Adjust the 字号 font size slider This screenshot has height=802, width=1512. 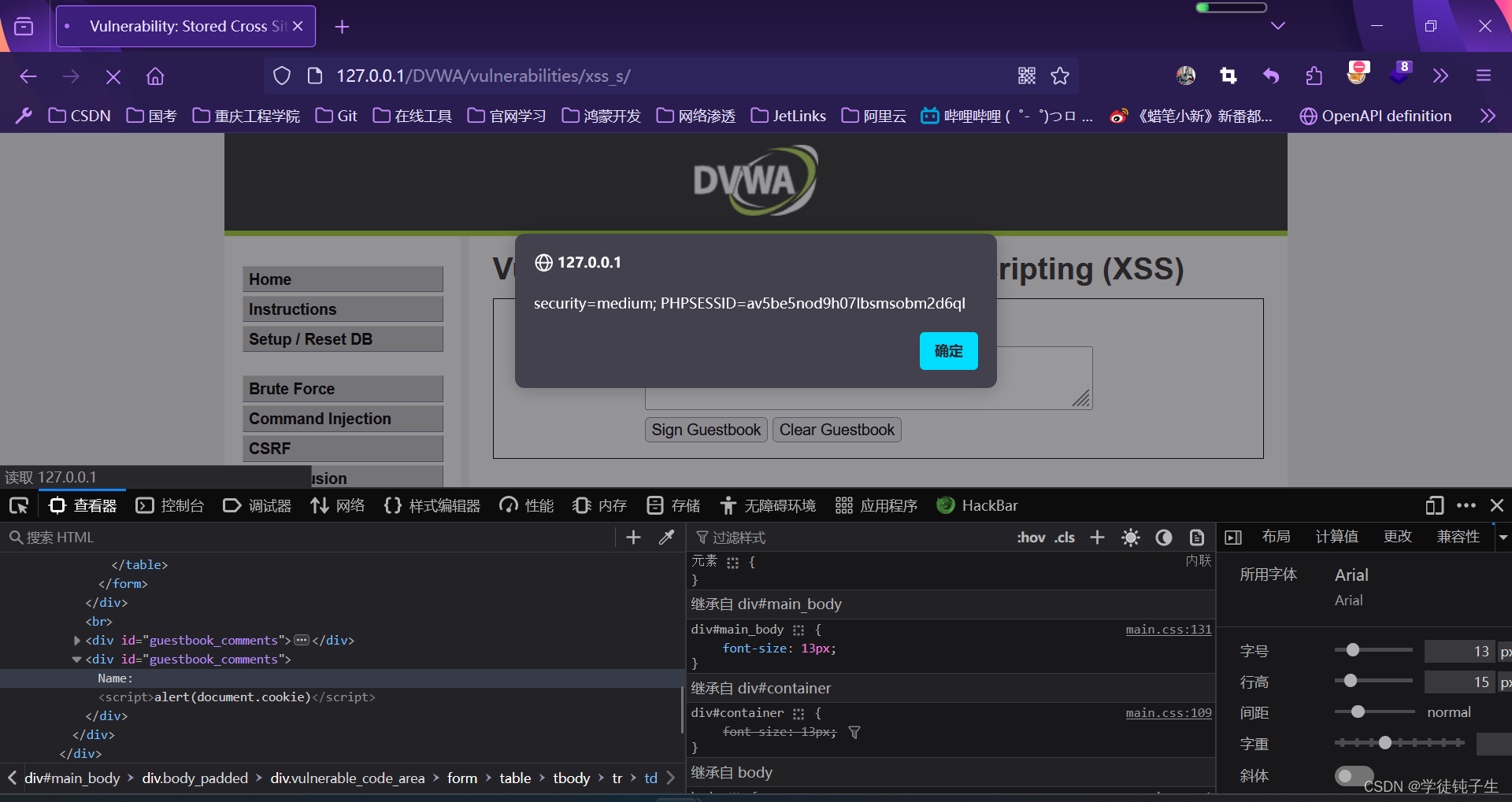[x=1373, y=650]
